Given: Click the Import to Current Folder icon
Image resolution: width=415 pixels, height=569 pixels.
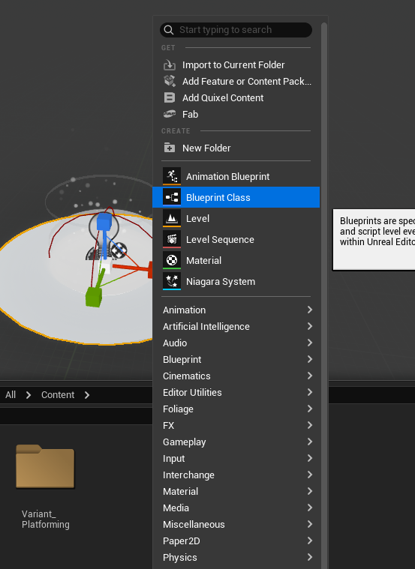Looking at the screenshot, I should point(169,65).
